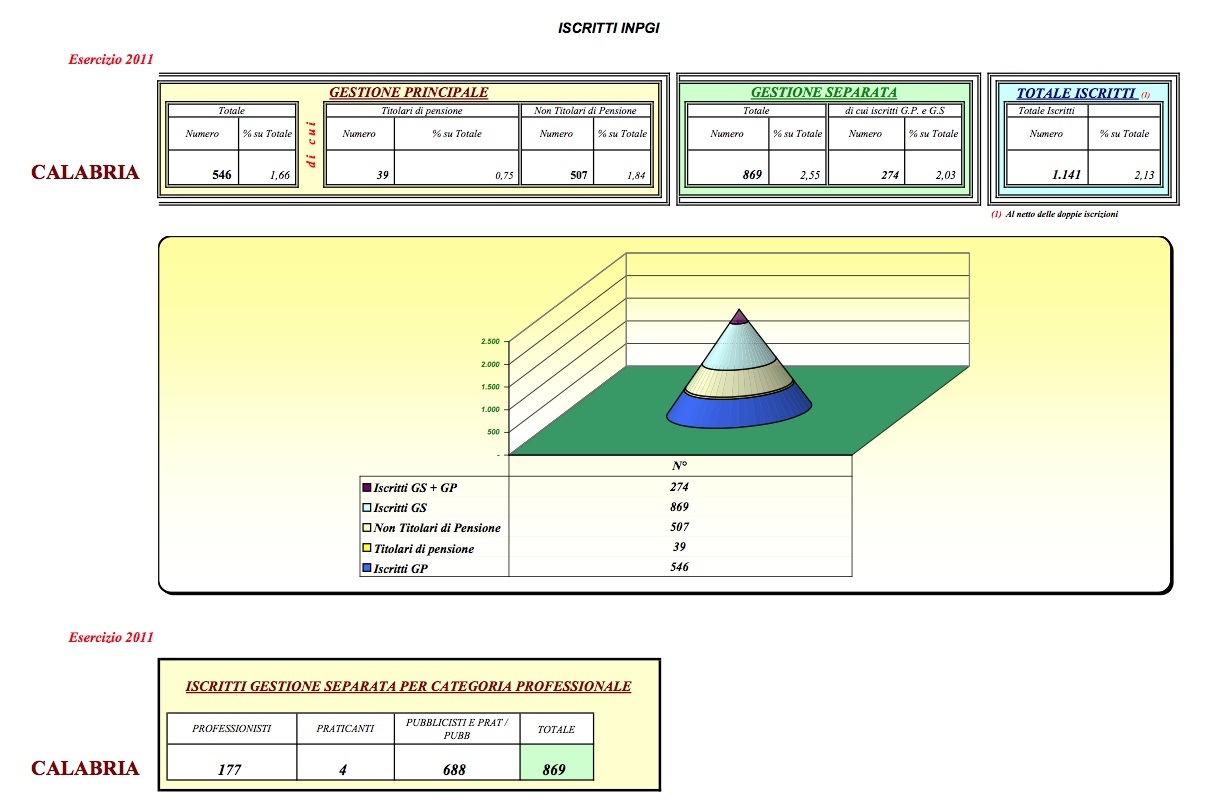Select value 688 under Pubblicisti

(x=456, y=770)
